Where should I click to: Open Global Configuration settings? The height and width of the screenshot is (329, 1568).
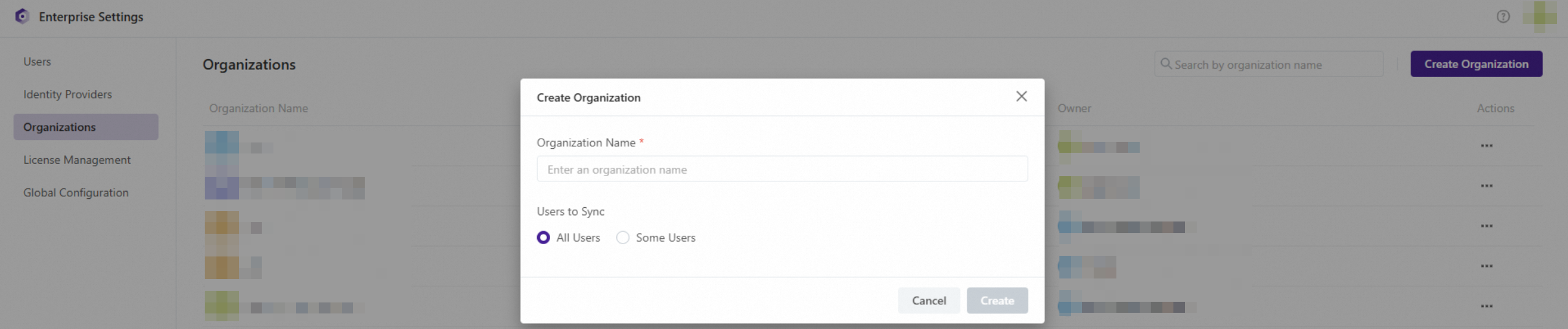pos(76,193)
